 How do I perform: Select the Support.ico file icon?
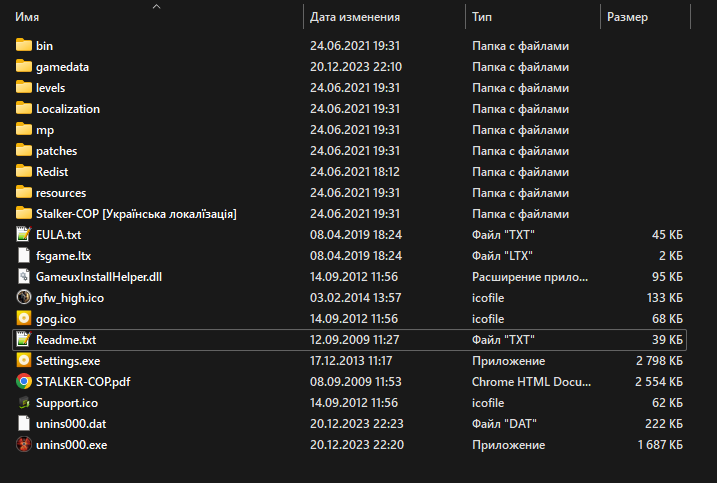[24, 402]
